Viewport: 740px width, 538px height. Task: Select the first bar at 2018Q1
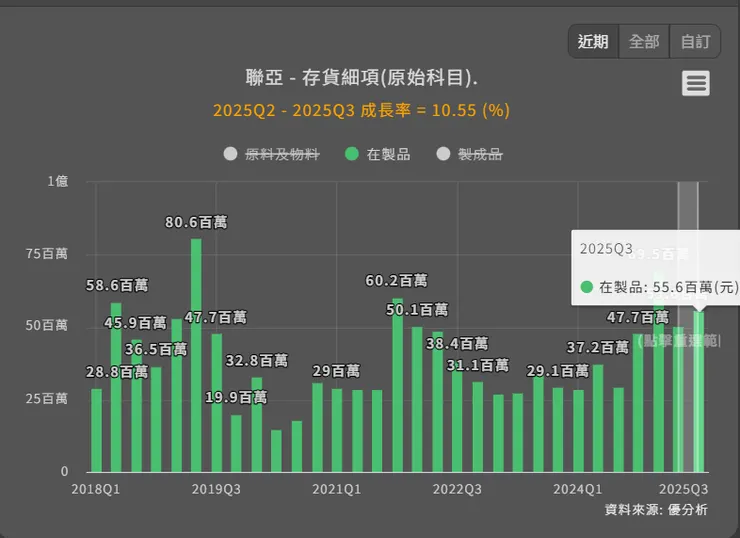click(96, 430)
